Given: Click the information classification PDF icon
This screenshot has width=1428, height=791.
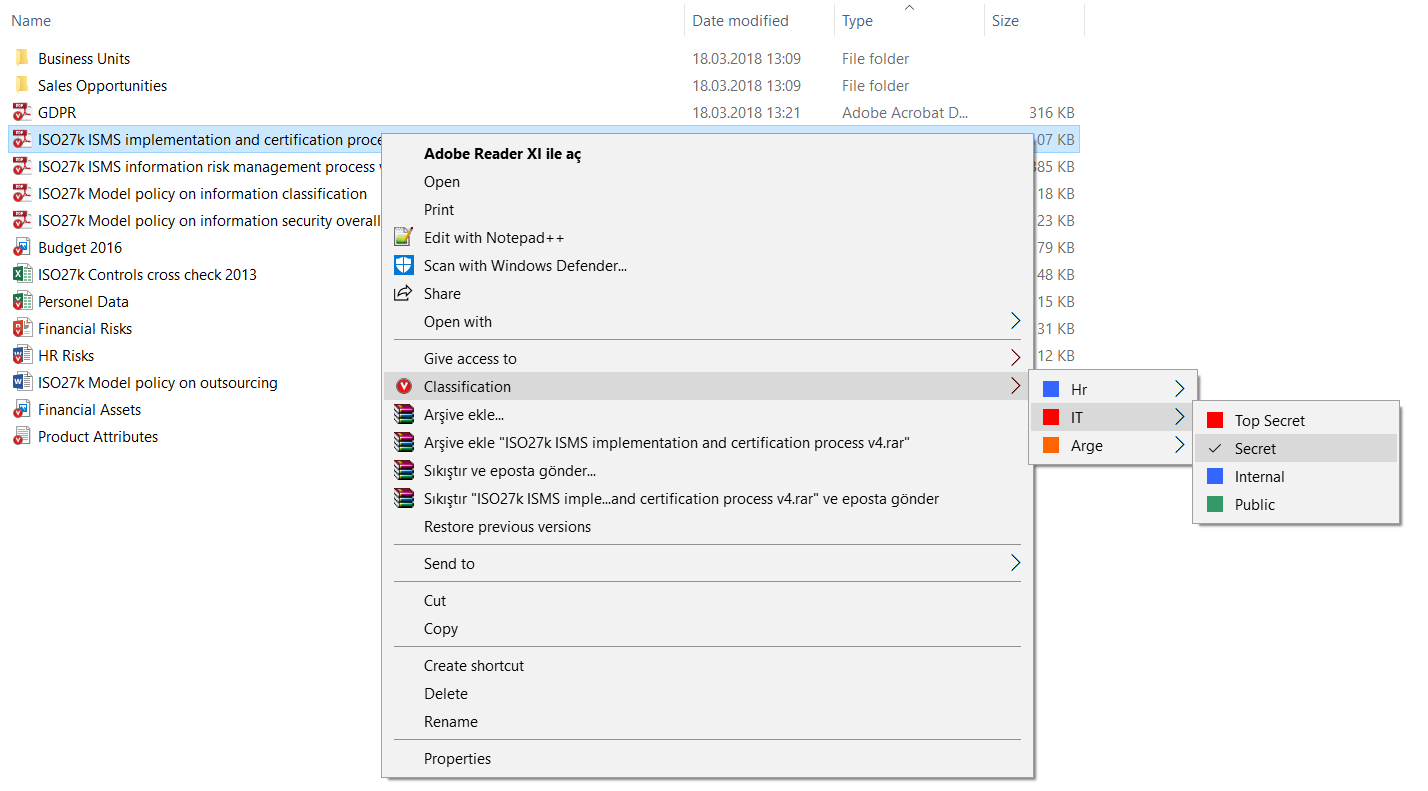Looking at the screenshot, I should [x=22, y=193].
